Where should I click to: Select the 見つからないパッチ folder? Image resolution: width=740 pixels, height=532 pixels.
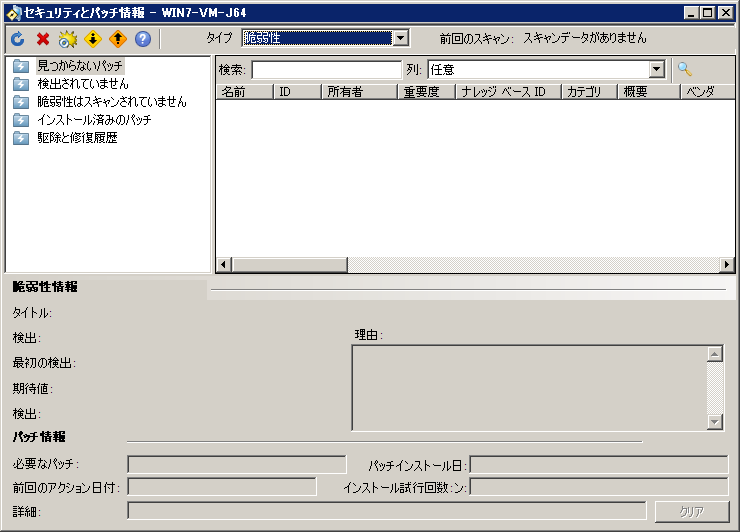pos(80,66)
